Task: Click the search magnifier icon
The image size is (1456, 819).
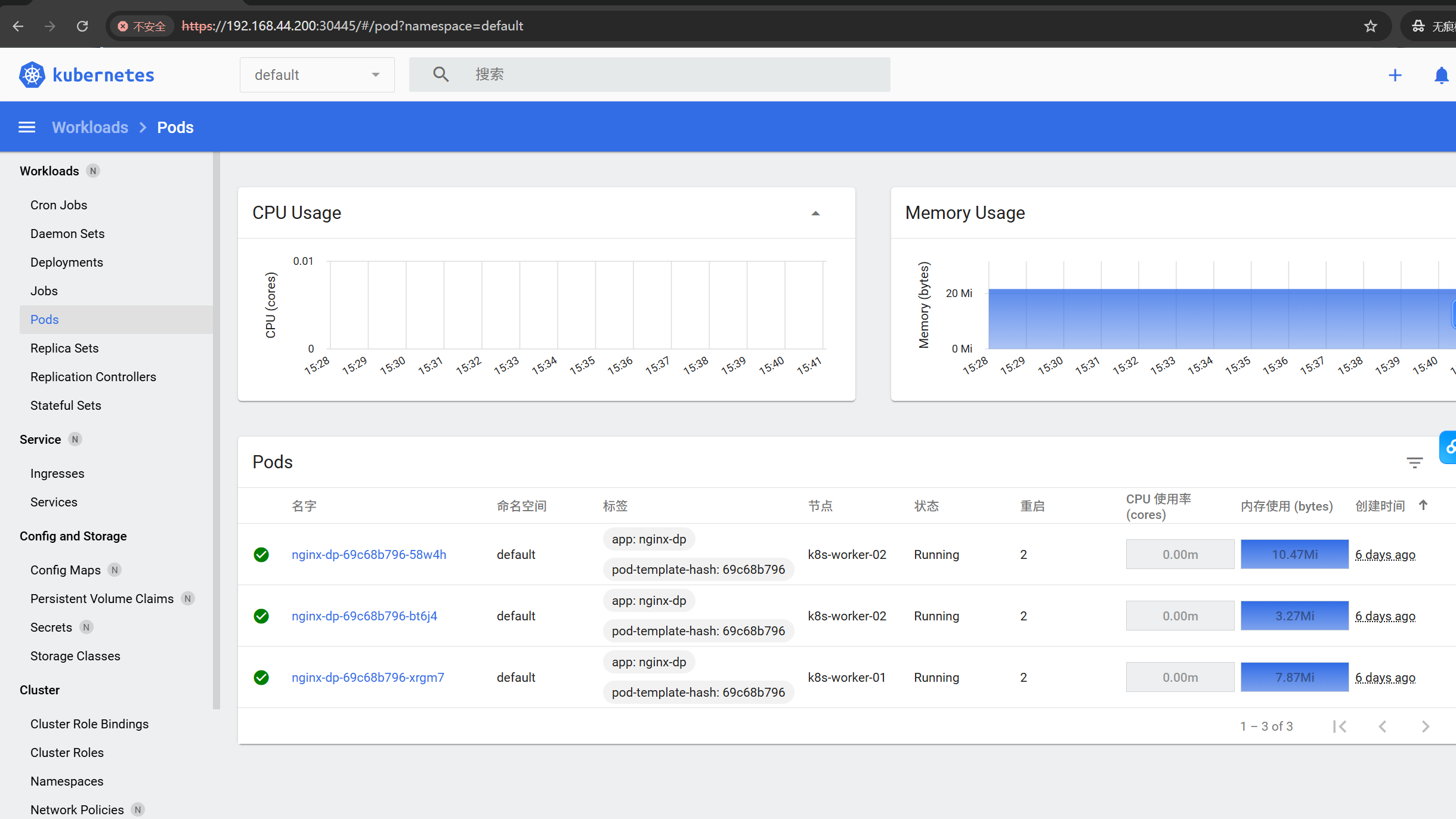Action: click(440, 75)
